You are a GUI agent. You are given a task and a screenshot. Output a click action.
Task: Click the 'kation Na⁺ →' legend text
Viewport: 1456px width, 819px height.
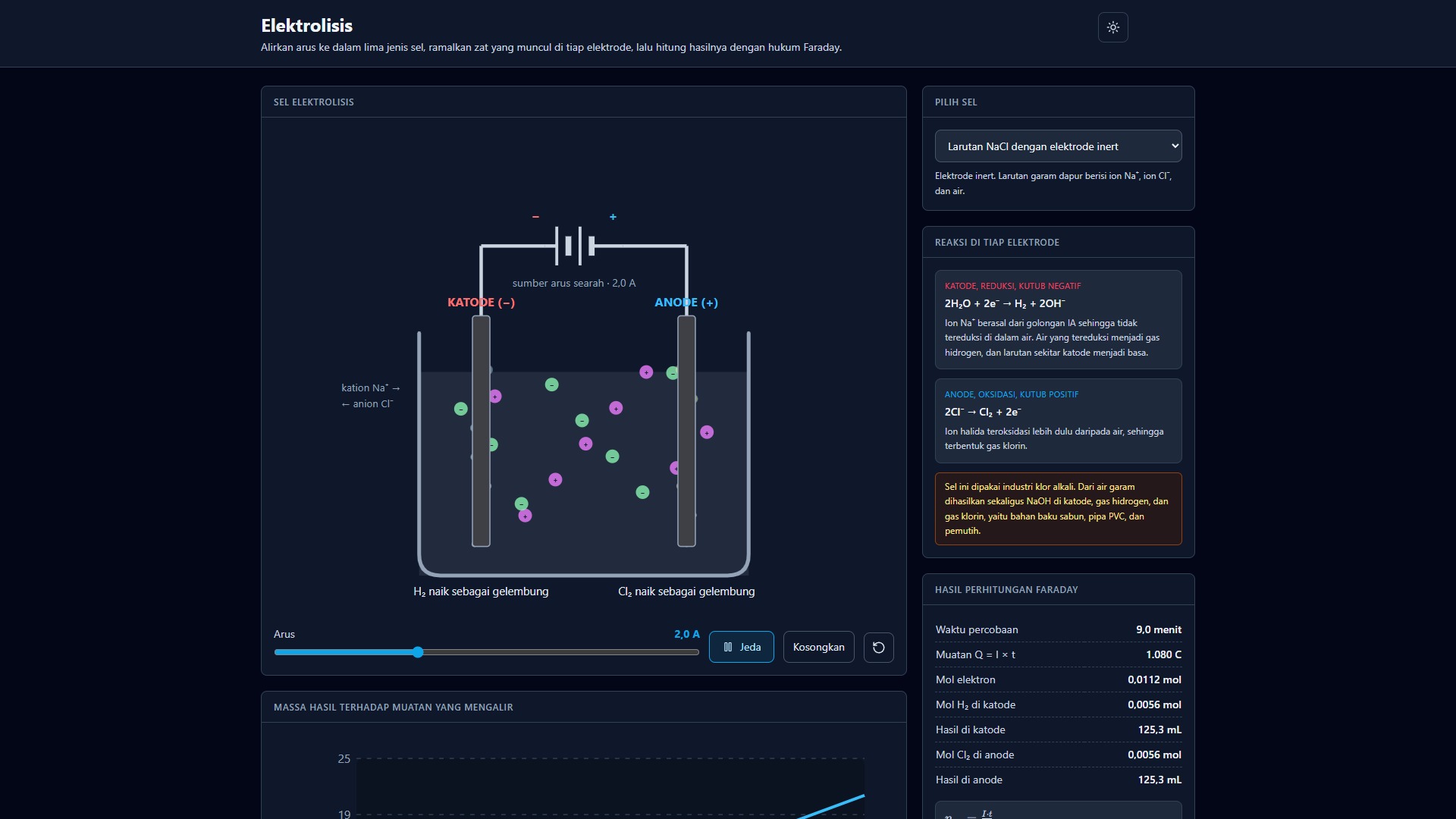371,388
